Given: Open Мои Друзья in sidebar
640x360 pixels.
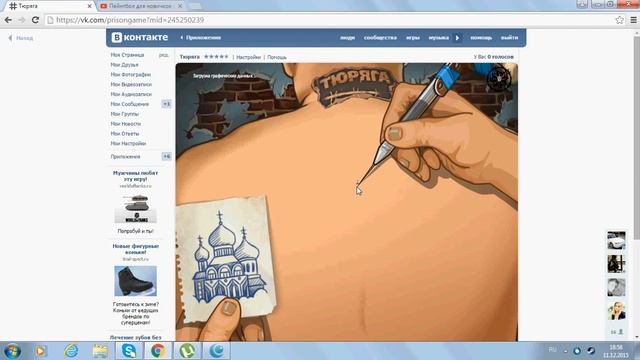Looking at the screenshot, I should [124, 64].
